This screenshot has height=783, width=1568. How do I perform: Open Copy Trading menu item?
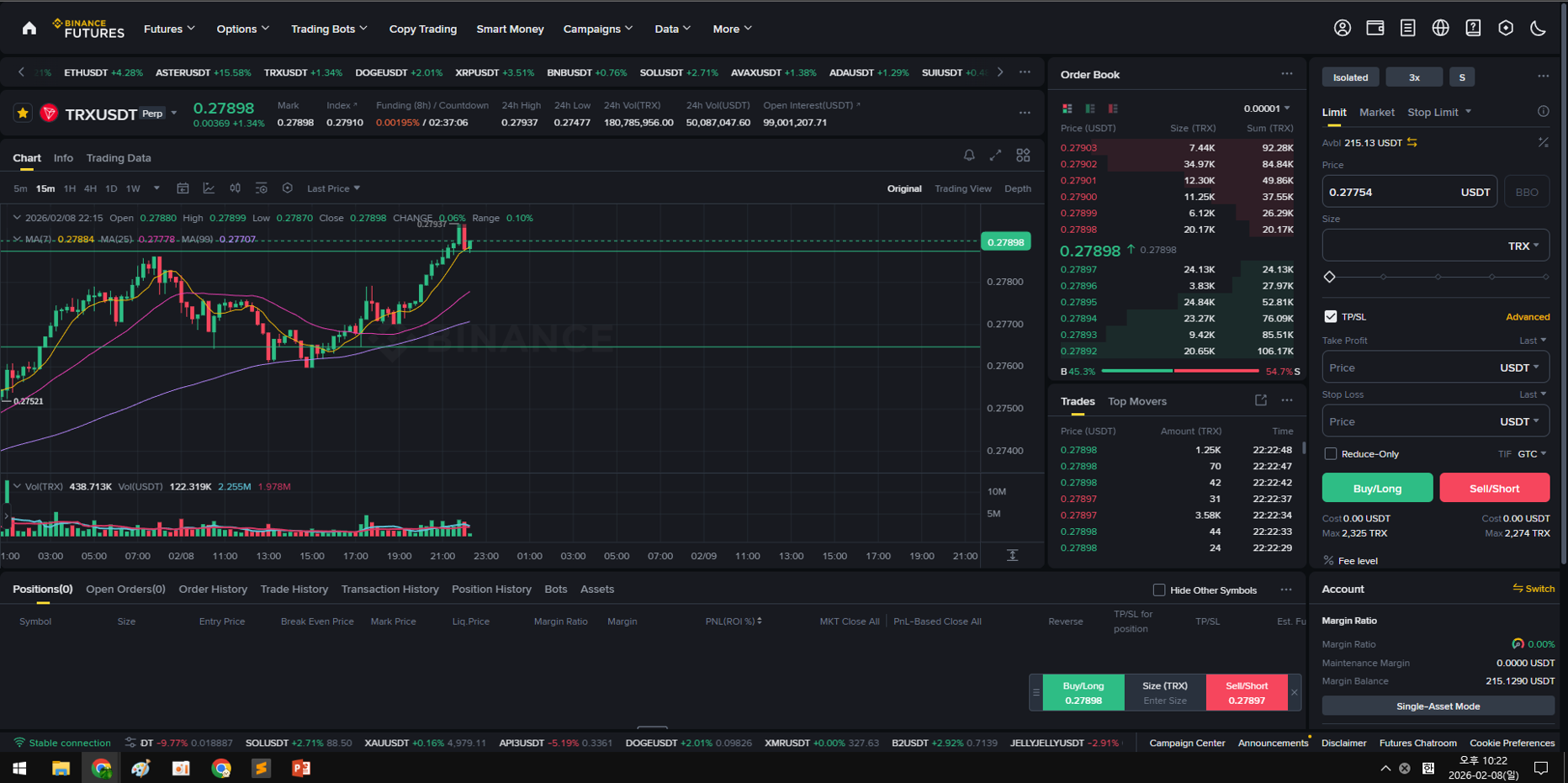422,29
